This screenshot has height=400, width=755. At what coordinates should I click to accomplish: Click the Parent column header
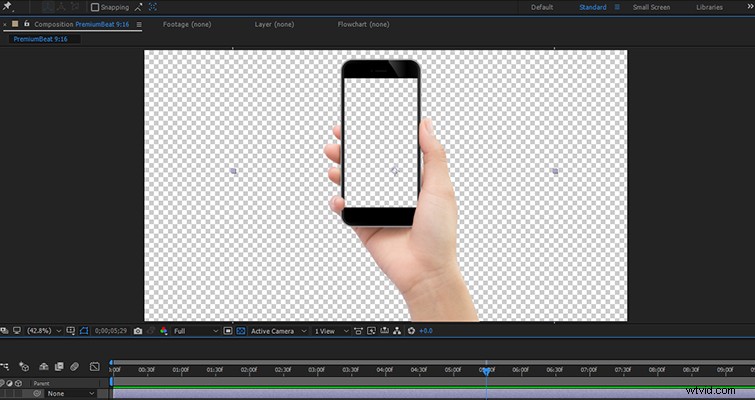tap(41, 384)
